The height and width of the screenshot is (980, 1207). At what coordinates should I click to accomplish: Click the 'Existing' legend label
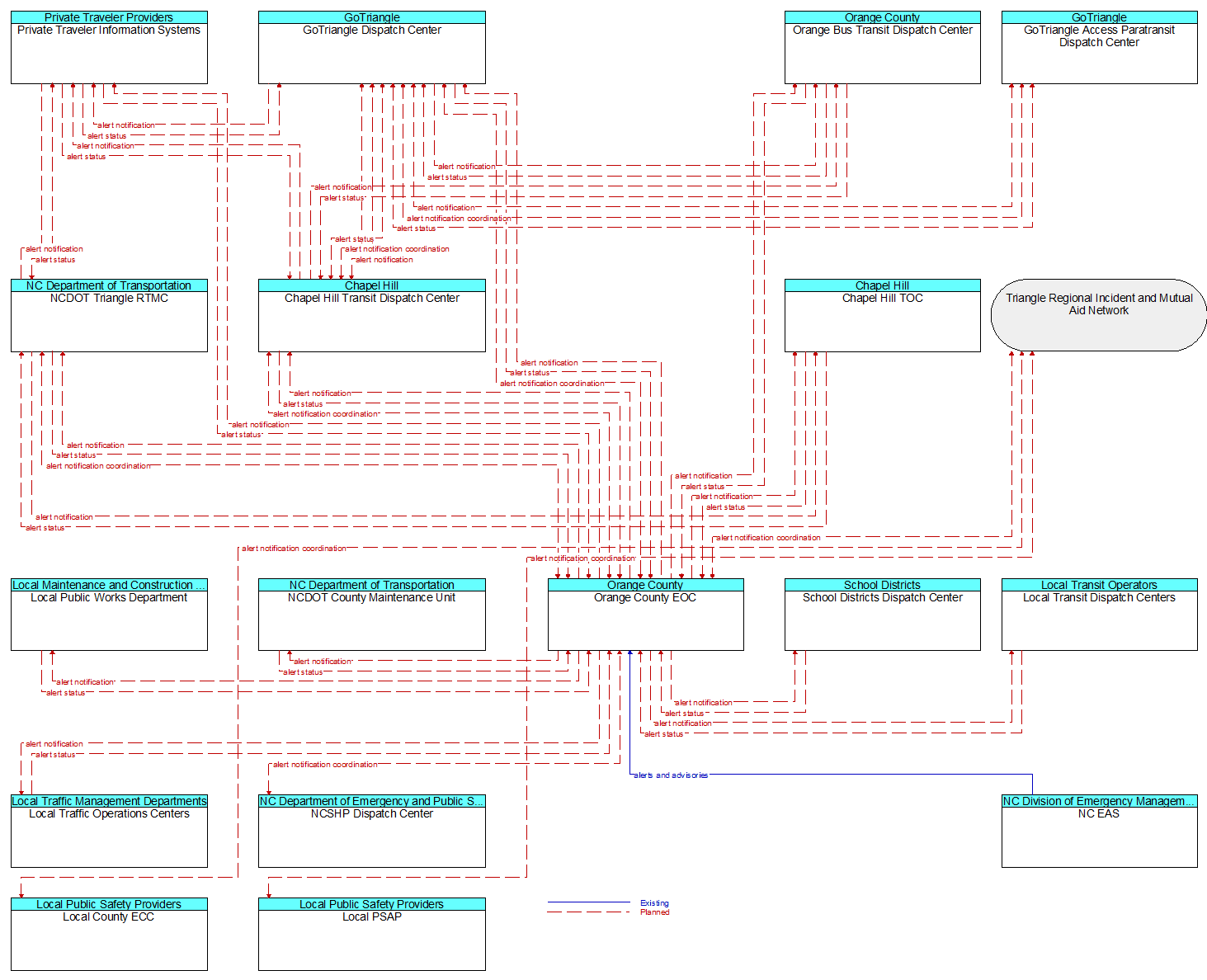654,903
